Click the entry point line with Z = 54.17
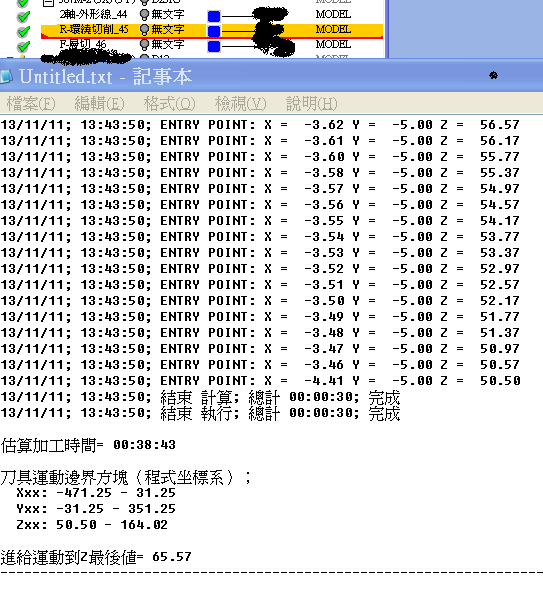Viewport: 543px width, 601px height. (x=260, y=221)
